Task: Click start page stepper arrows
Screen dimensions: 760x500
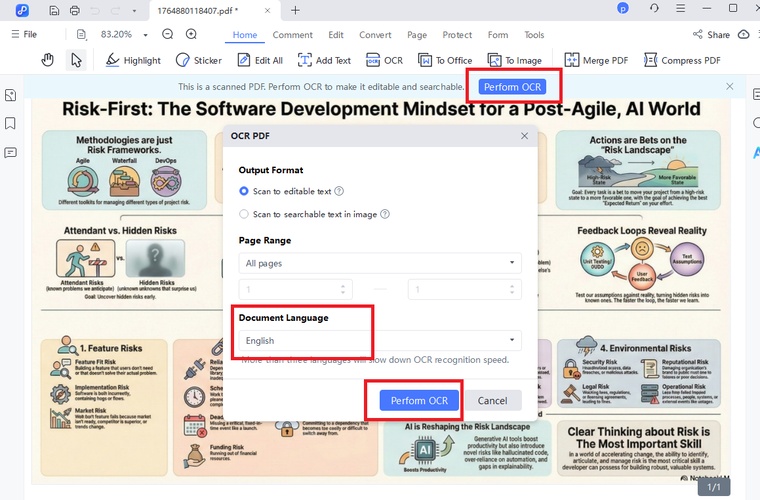Action: pyautogui.click(x=343, y=289)
